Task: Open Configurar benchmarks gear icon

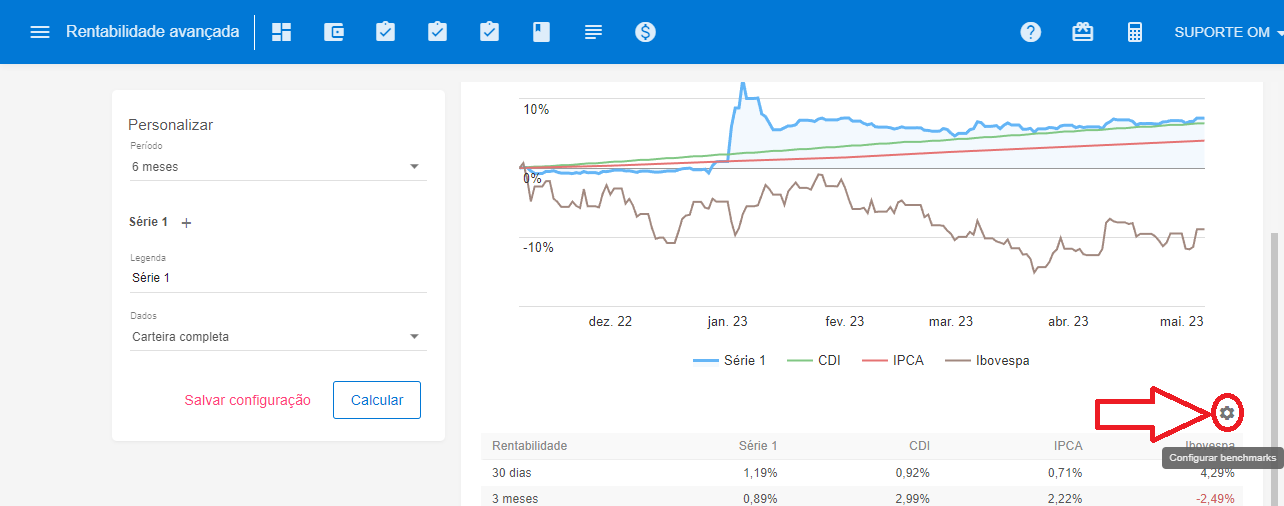Action: click(x=1227, y=412)
